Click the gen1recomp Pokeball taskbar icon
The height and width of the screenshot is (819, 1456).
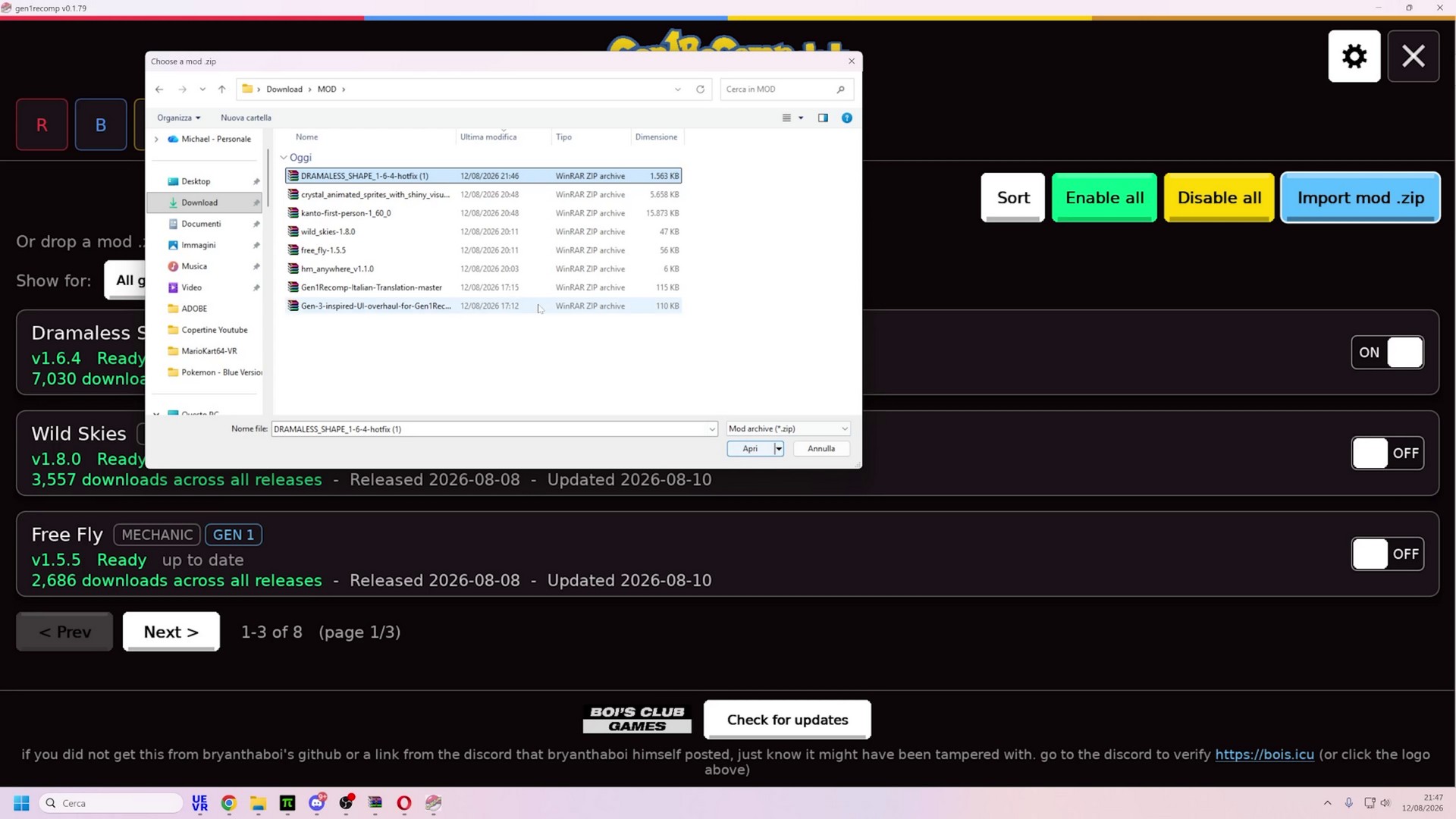(434, 803)
